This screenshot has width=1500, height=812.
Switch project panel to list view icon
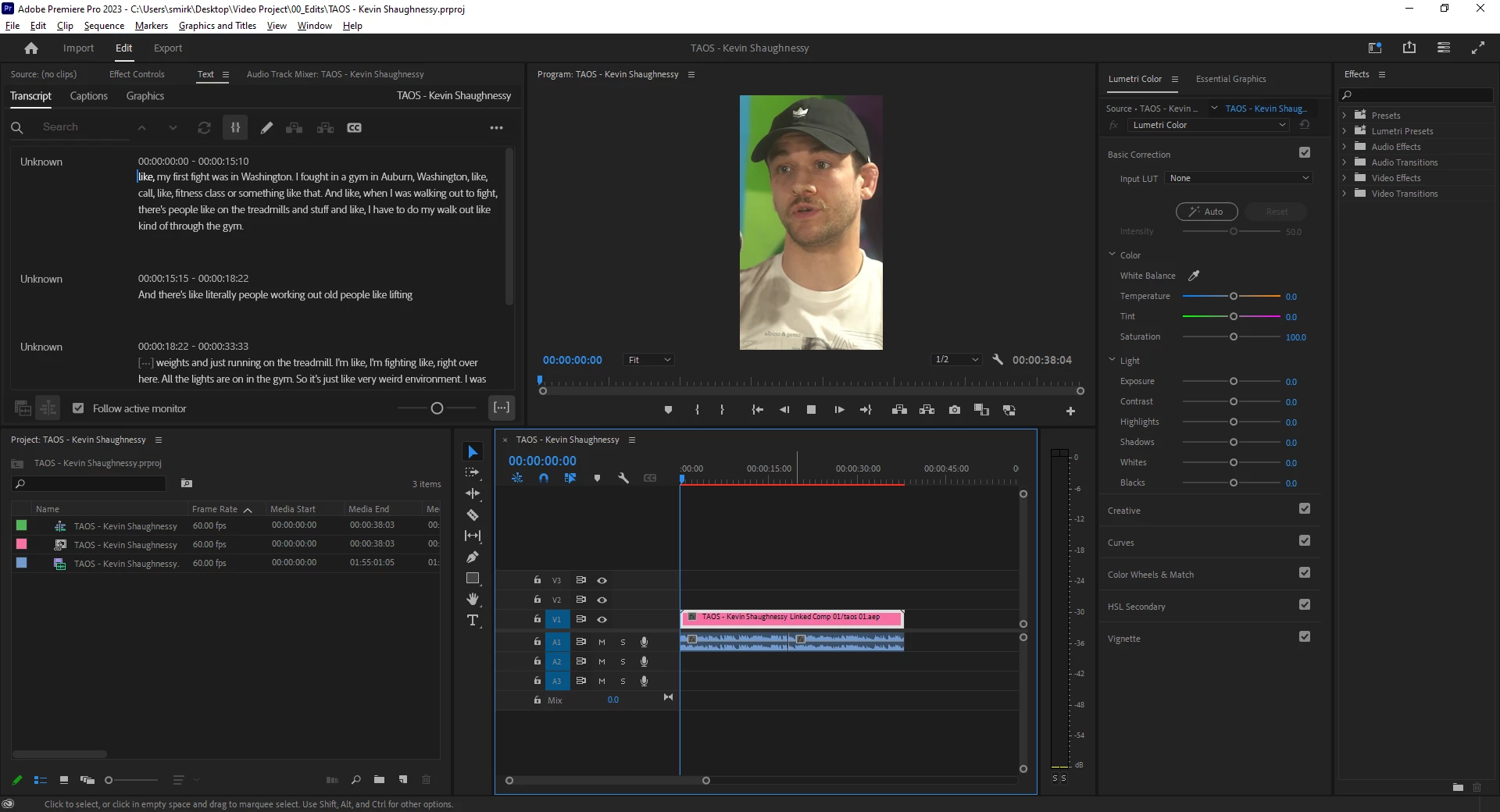pos(41,780)
